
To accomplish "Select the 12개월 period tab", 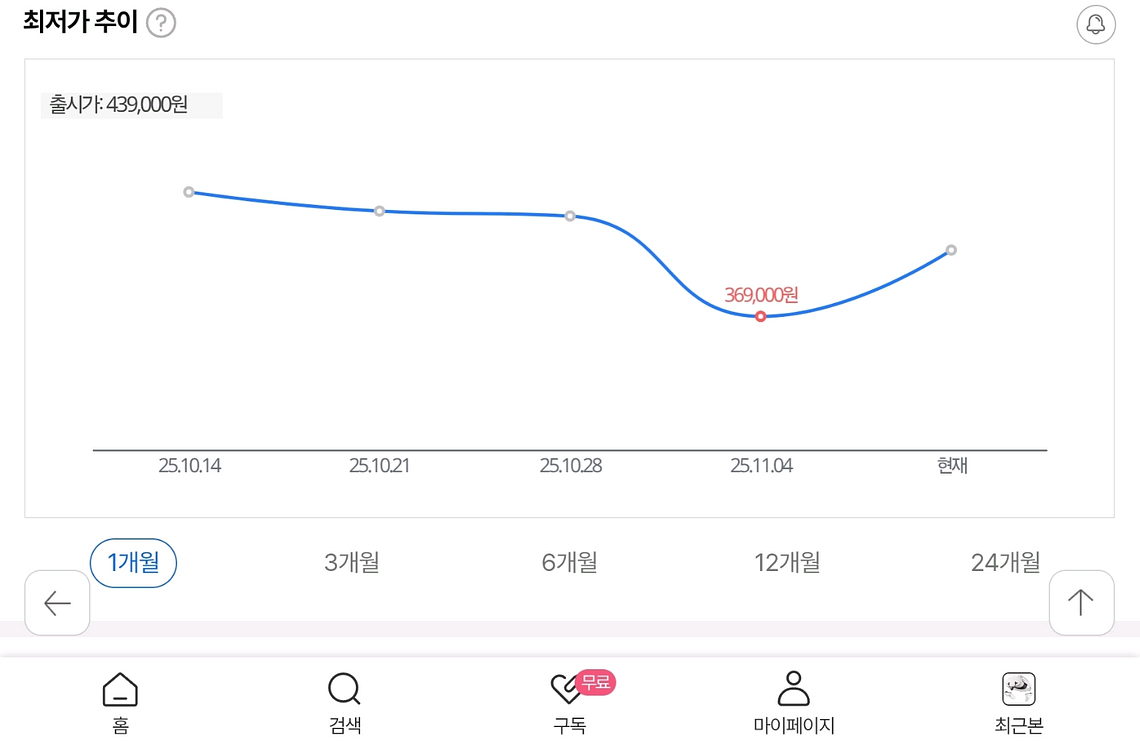I will click(788, 563).
